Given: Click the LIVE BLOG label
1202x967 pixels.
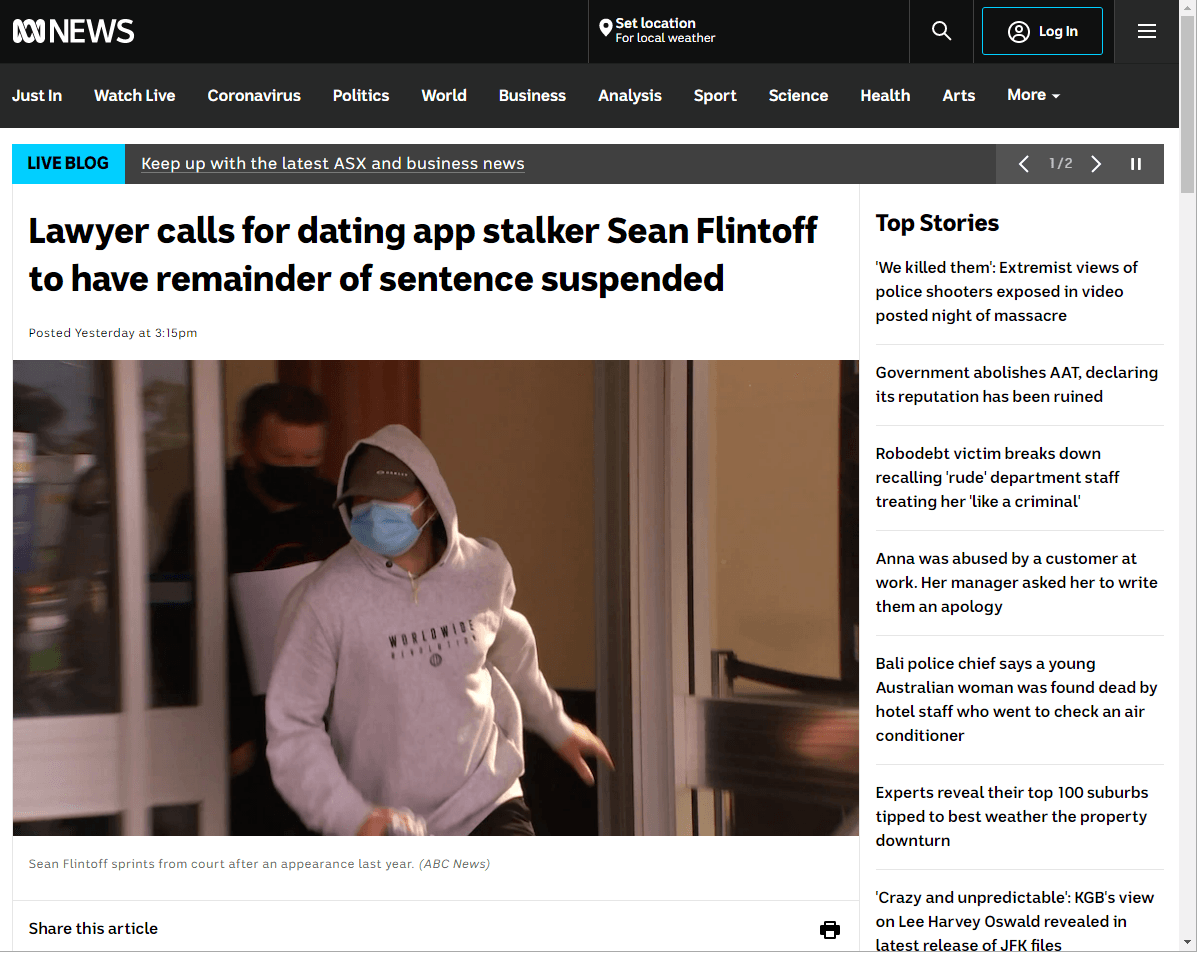Looking at the screenshot, I should point(68,164).
